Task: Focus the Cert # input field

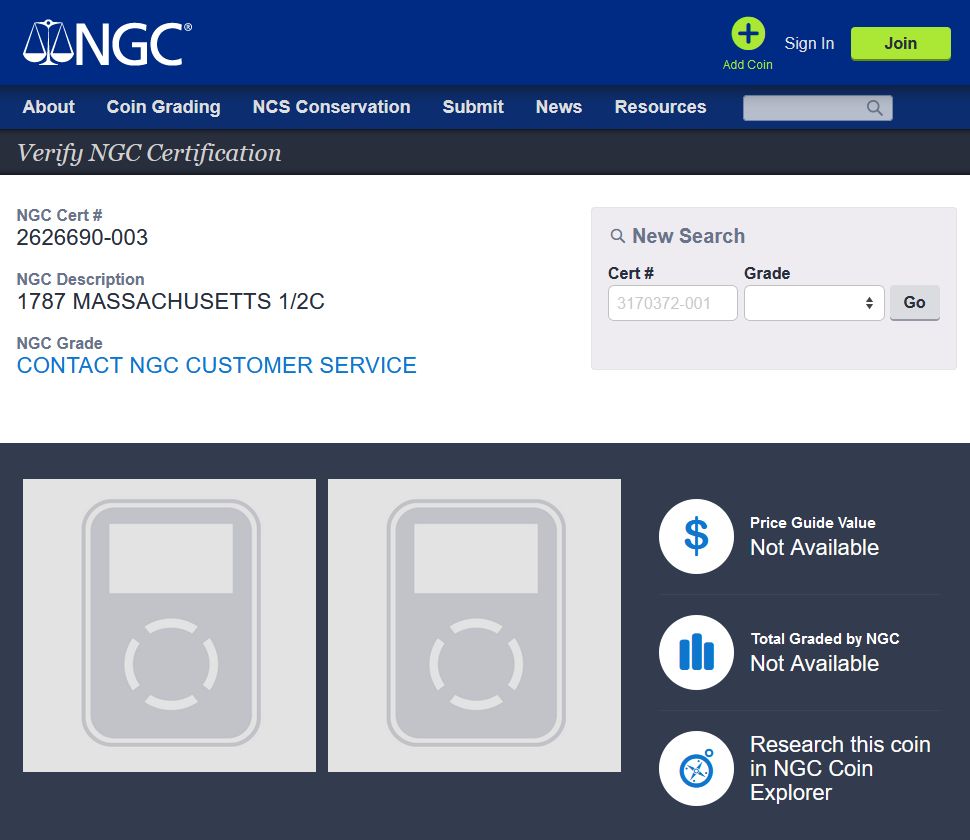Action: (672, 303)
